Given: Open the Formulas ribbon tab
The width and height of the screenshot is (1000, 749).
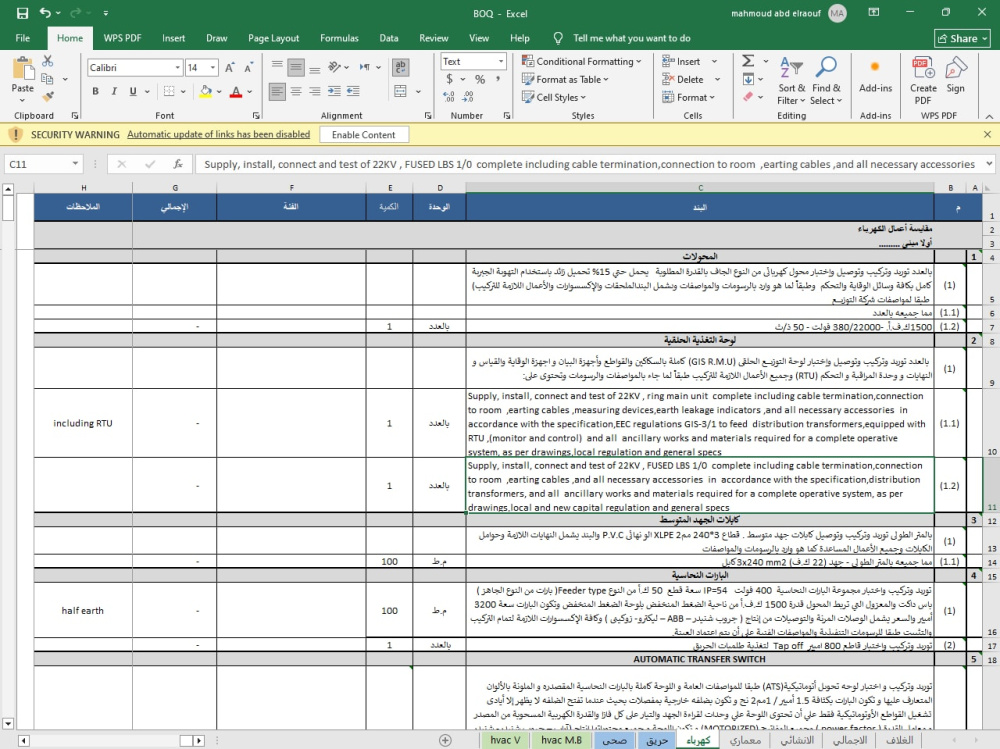Looking at the screenshot, I should pos(339,38).
